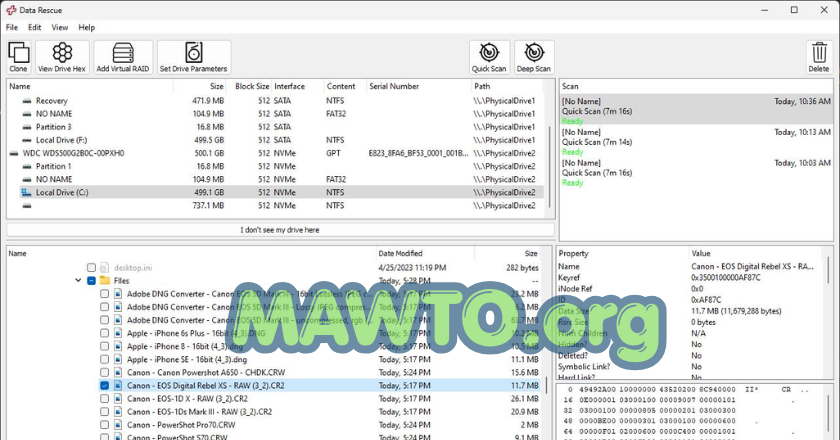Click drive icon beside Partition 1
The width and height of the screenshot is (840, 440).
[x=27, y=166]
